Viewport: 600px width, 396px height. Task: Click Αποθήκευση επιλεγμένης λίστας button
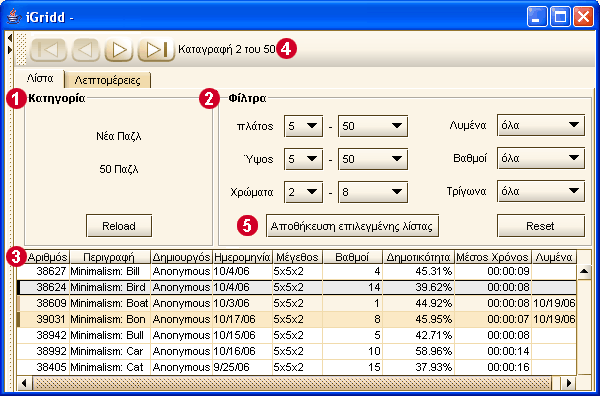[x=352, y=226]
